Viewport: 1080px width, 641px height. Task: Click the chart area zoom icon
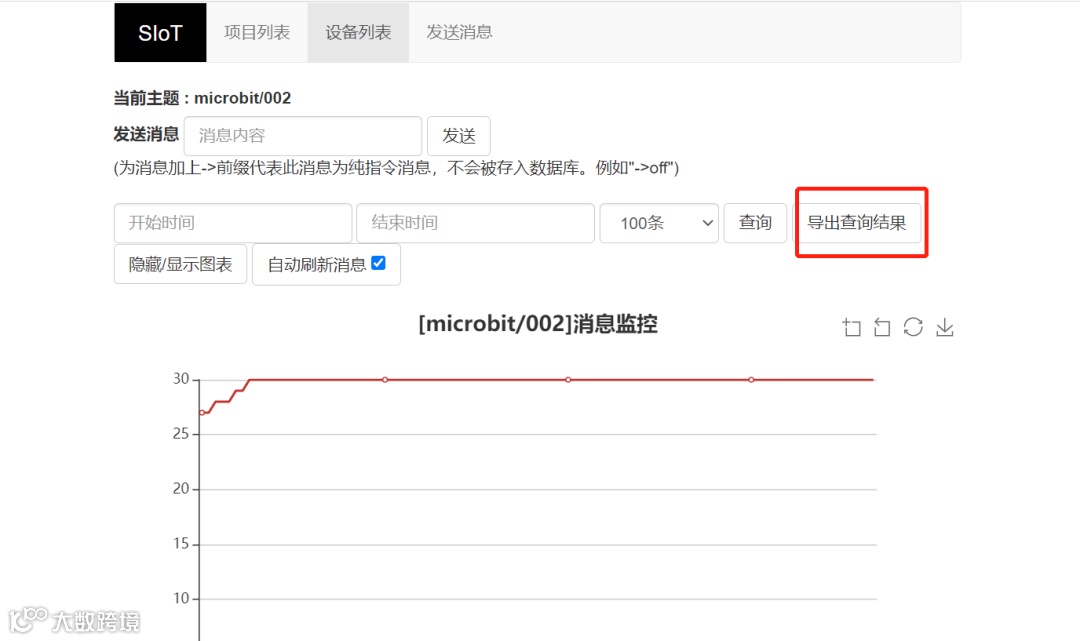[851, 327]
